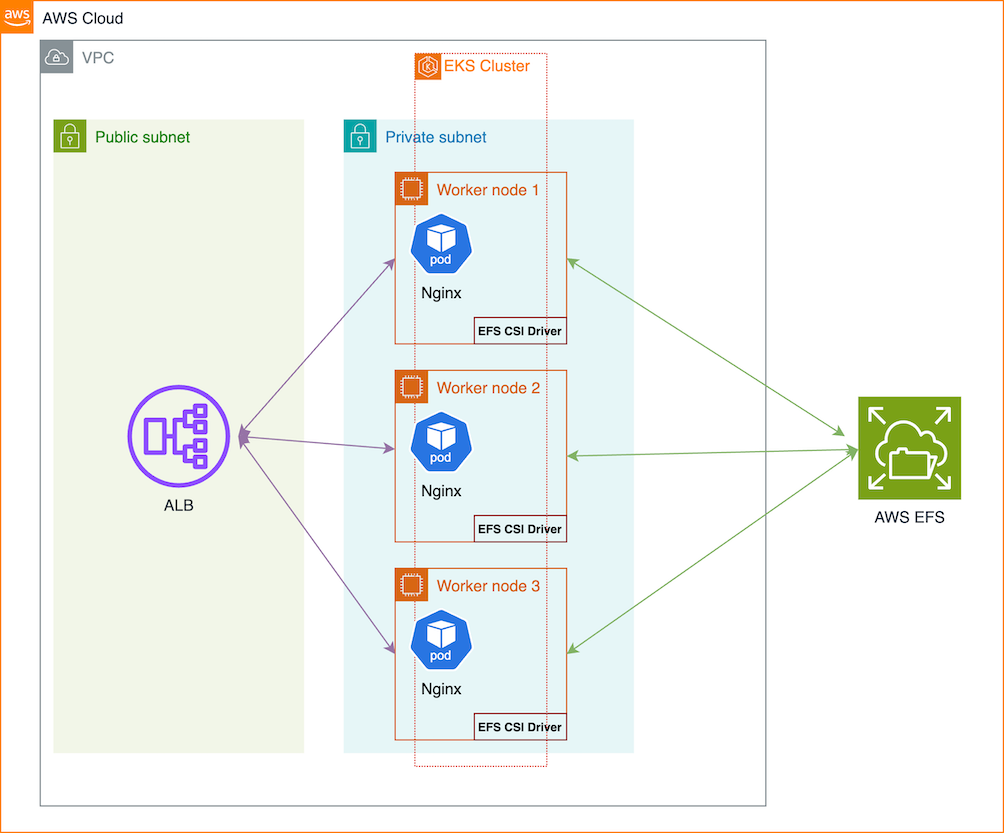This screenshot has height=833, width=1004.
Task: Click the Nginx label in Worker node 3
Action: 441,689
